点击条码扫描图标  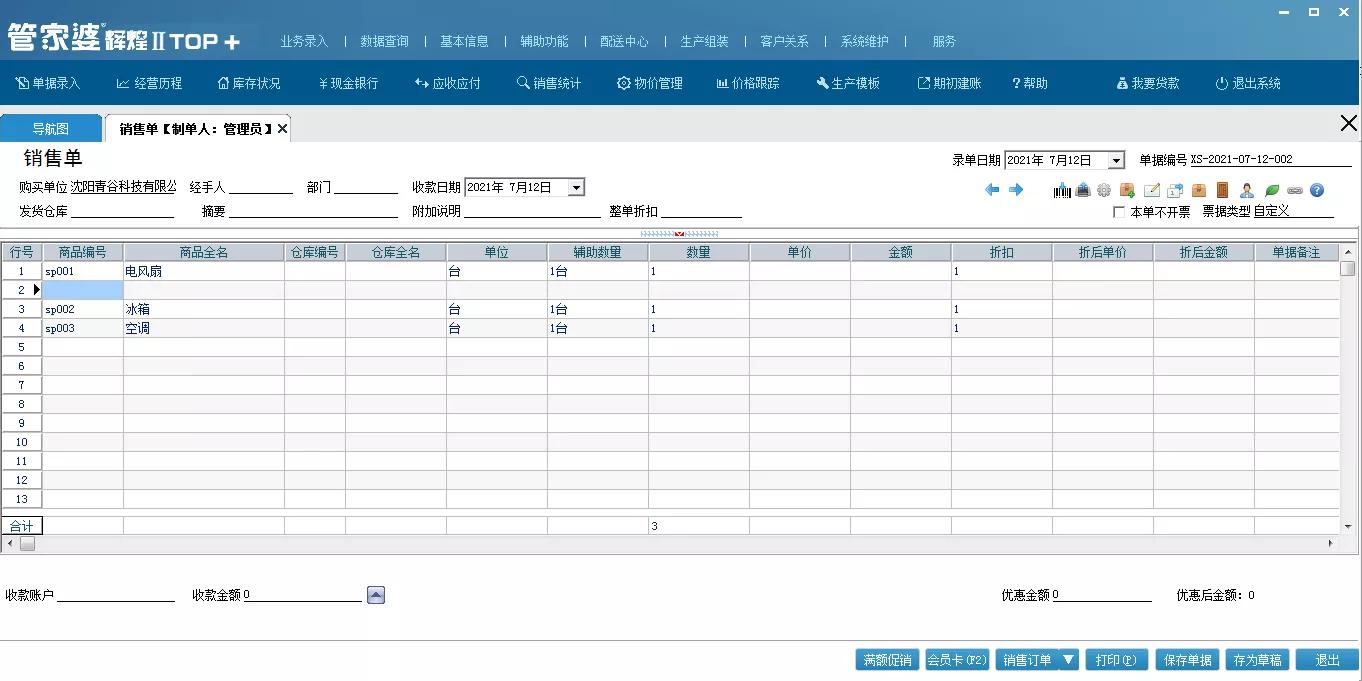tap(1062, 190)
